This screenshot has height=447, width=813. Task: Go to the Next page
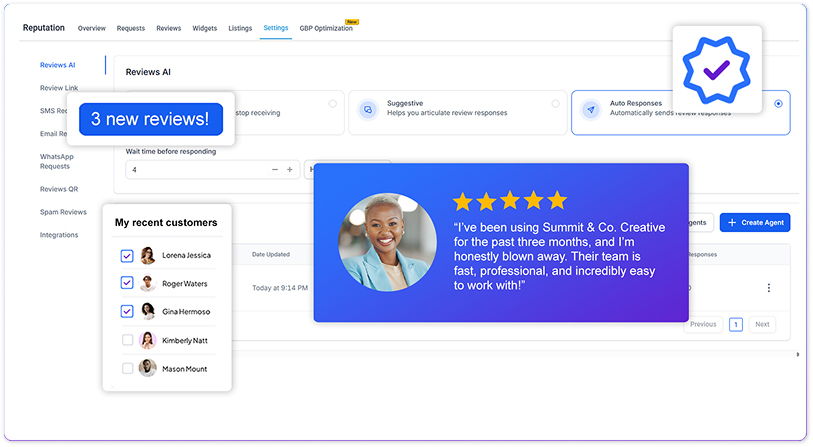[x=762, y=324]
